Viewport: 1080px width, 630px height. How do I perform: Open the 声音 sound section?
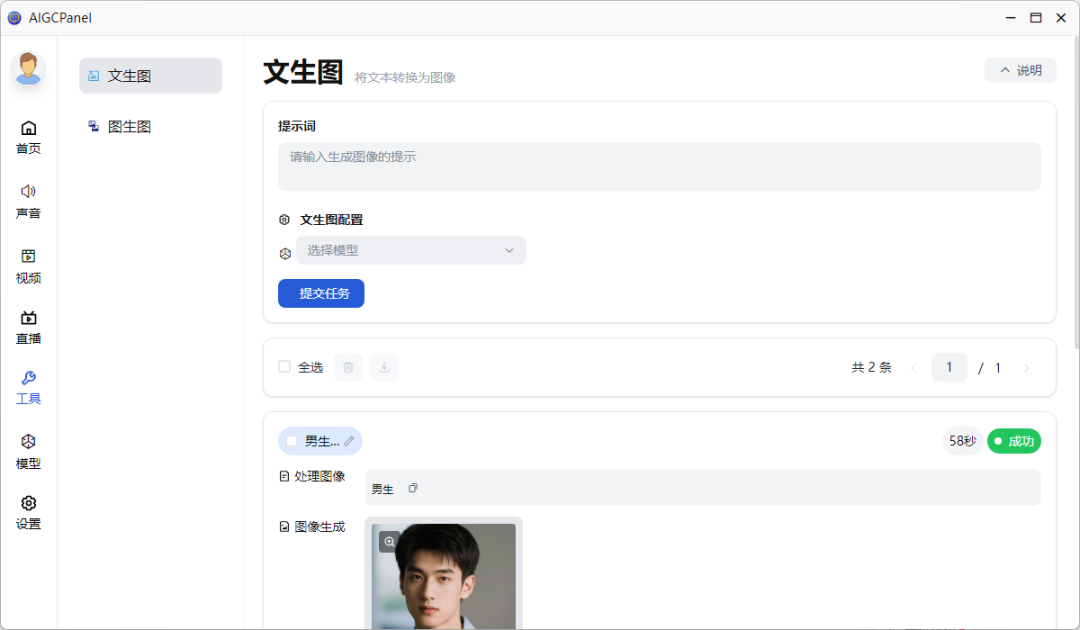pos(28,200)
